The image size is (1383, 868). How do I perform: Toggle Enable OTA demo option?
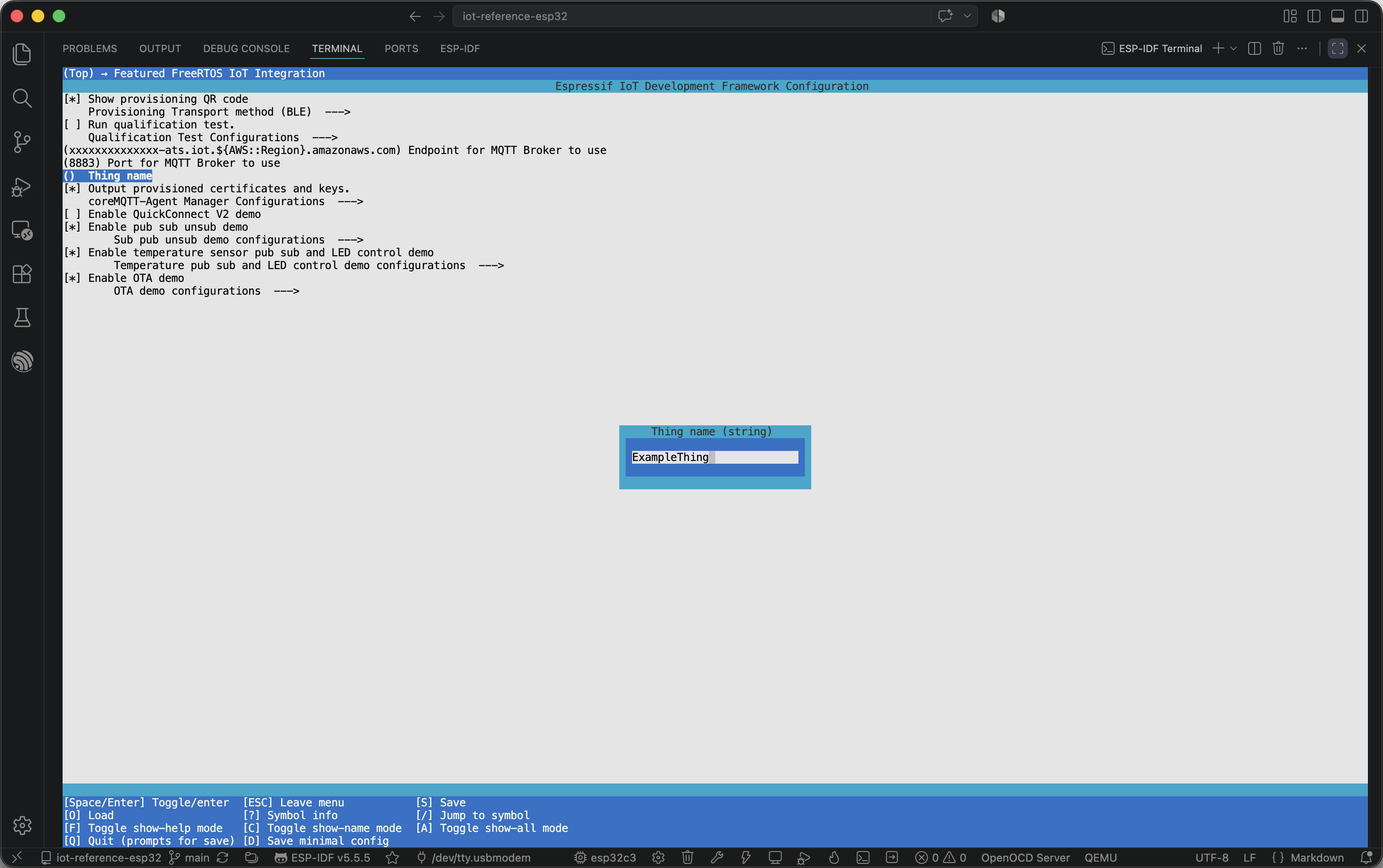123,278
